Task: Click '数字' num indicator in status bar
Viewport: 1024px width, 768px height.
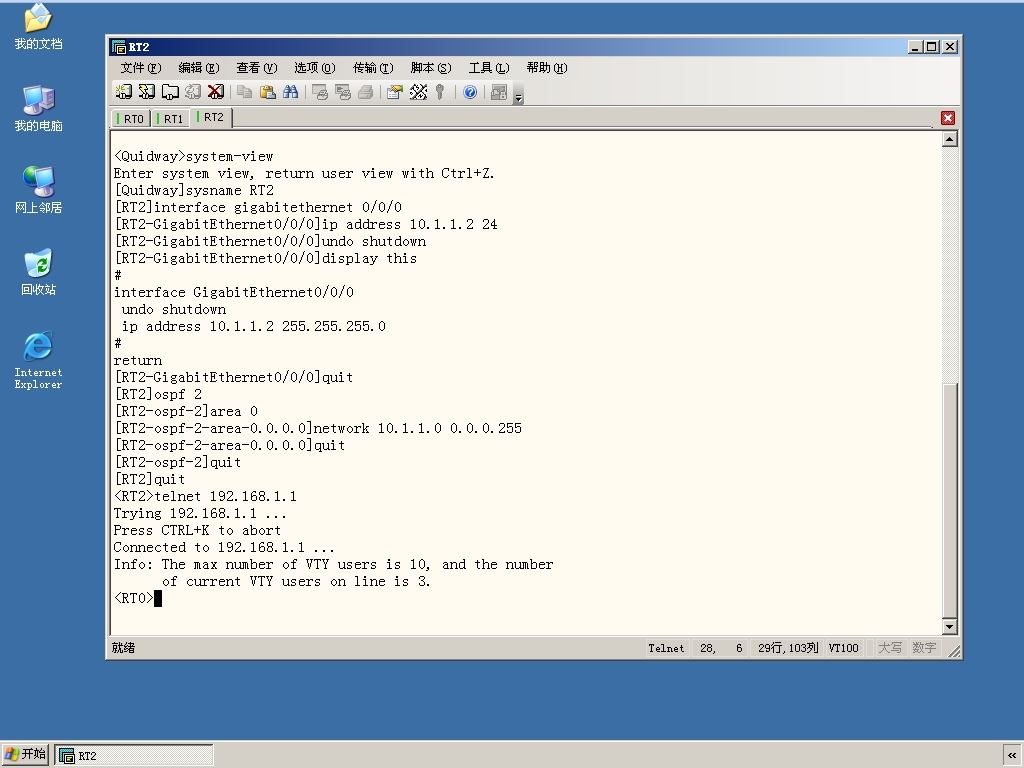Action: pos(924,648)
